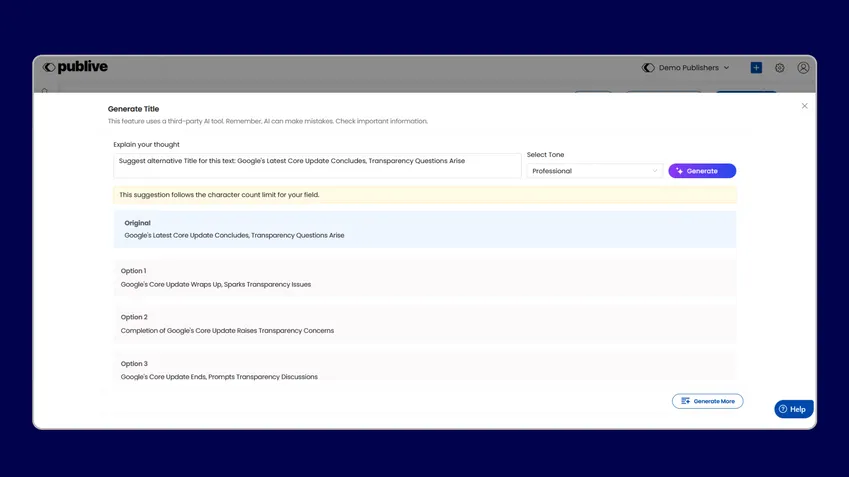Viewport: 849px width, 477px height.
Task: Click the Publive logo
Action: (75, 67)
